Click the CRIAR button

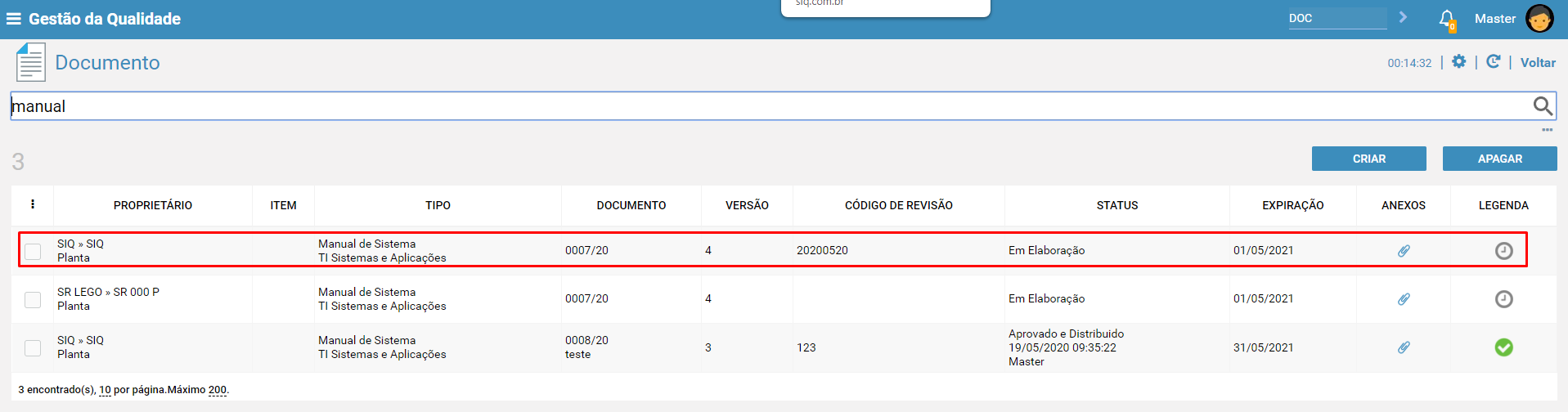point(1368,159)
